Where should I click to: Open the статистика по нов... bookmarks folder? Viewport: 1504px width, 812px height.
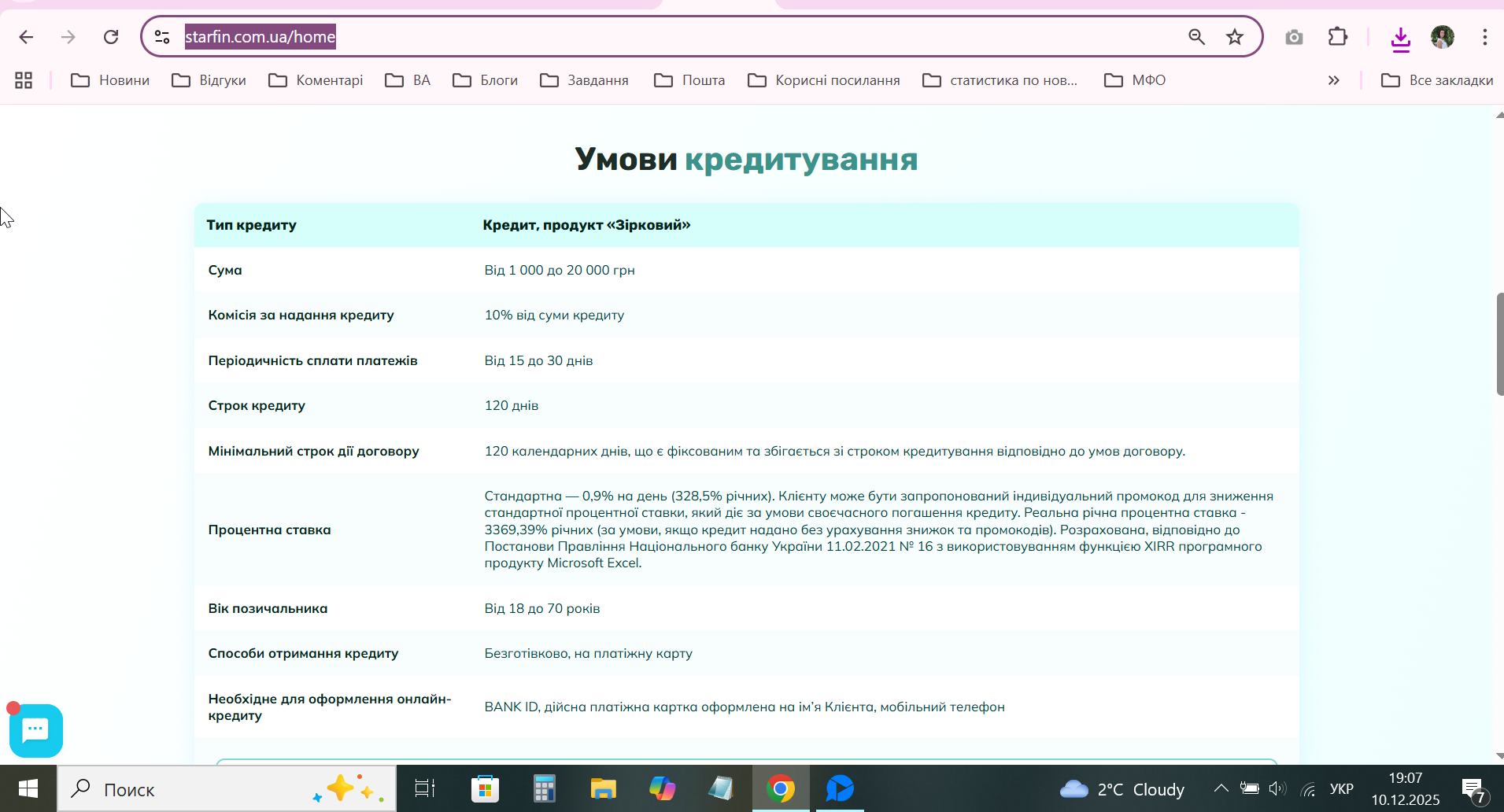click(1000, 80)
